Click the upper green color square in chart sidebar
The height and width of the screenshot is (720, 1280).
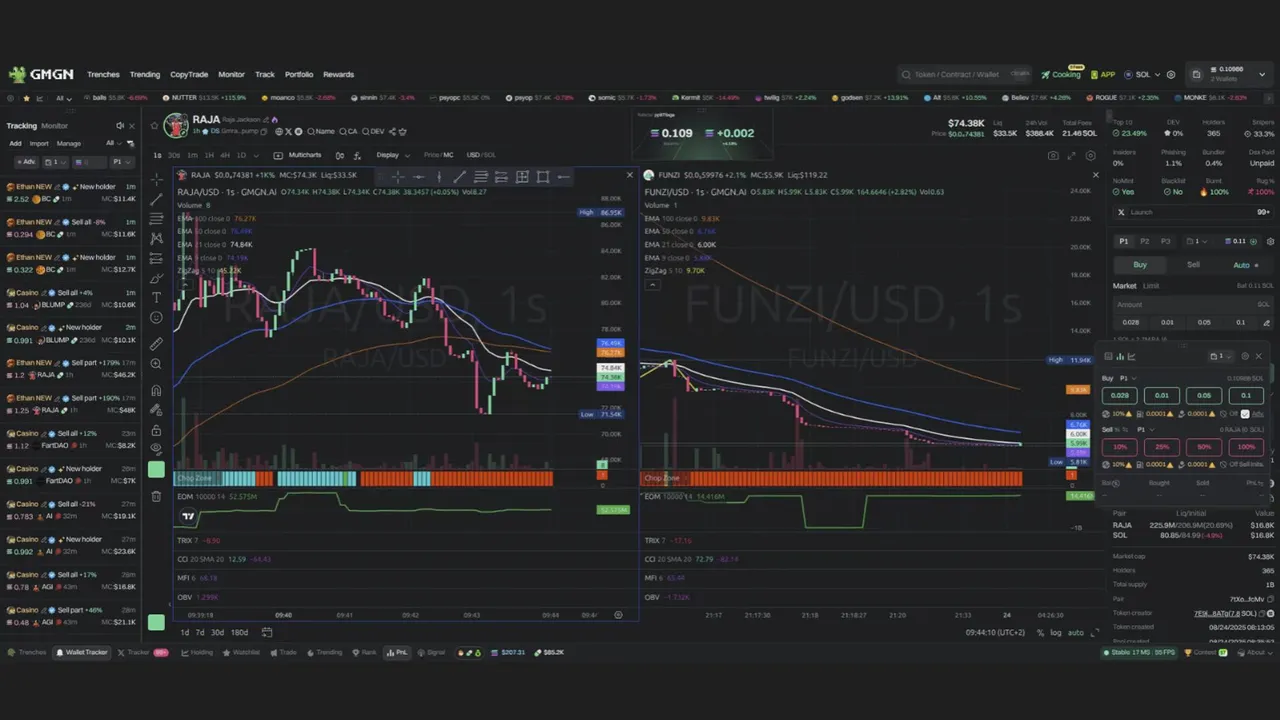[x=156, y=470]
